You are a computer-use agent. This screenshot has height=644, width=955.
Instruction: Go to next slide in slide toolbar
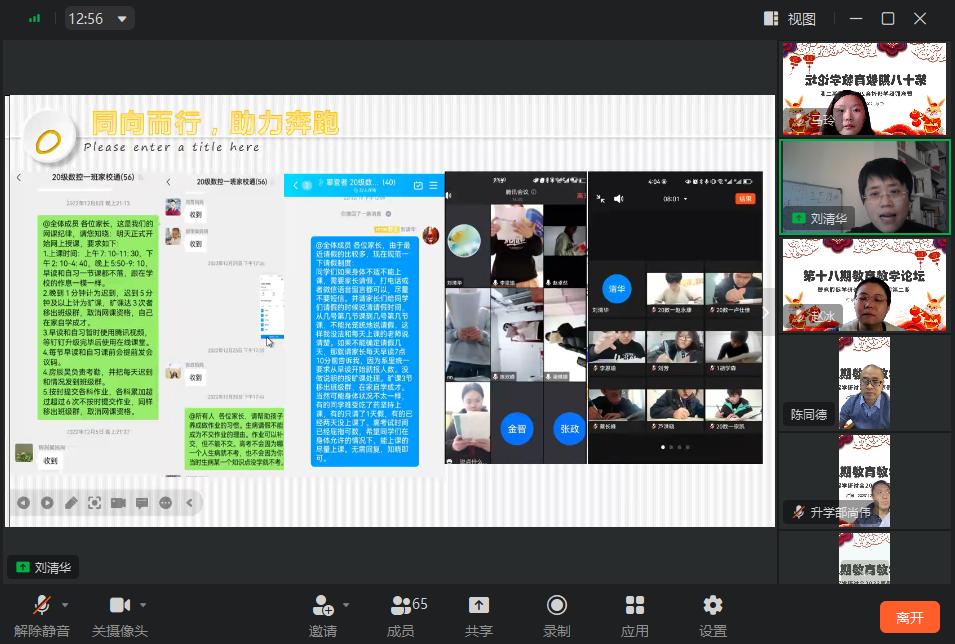coord(47,503)
